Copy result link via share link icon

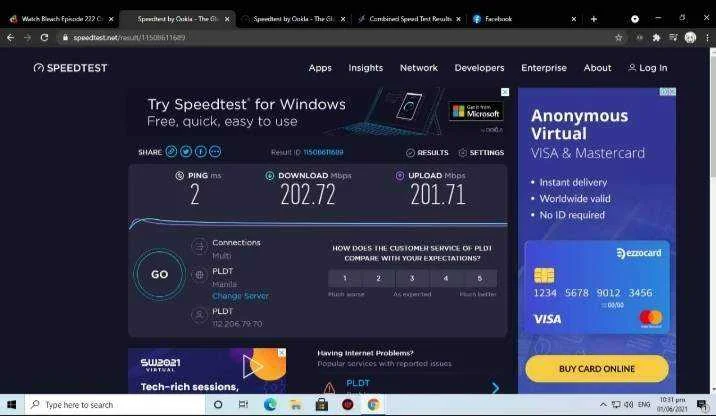tap(171, 152)
